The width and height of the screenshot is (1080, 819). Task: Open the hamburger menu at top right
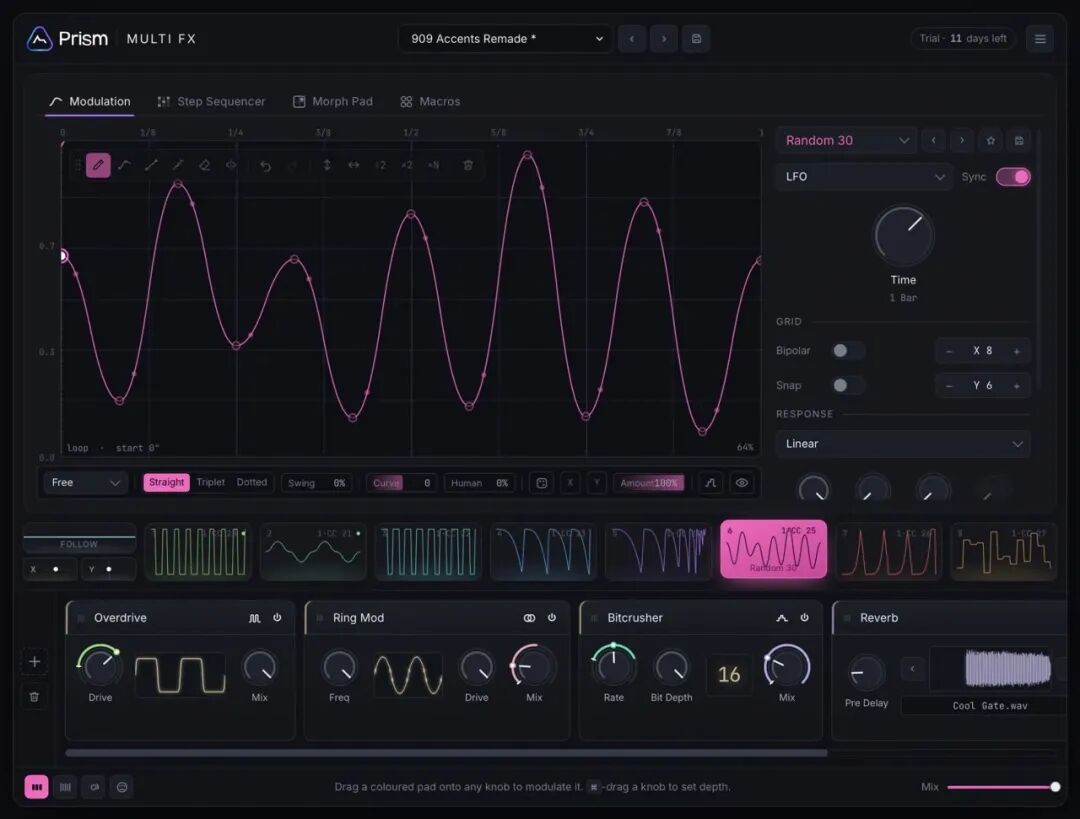point(1040,39)
